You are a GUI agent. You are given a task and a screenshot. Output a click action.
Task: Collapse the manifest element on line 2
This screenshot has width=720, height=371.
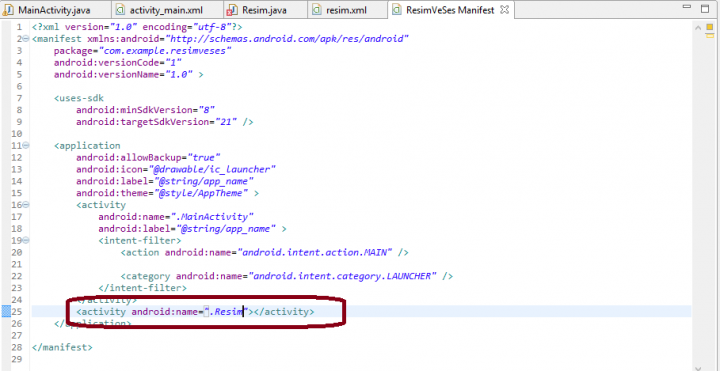[26, 39]
